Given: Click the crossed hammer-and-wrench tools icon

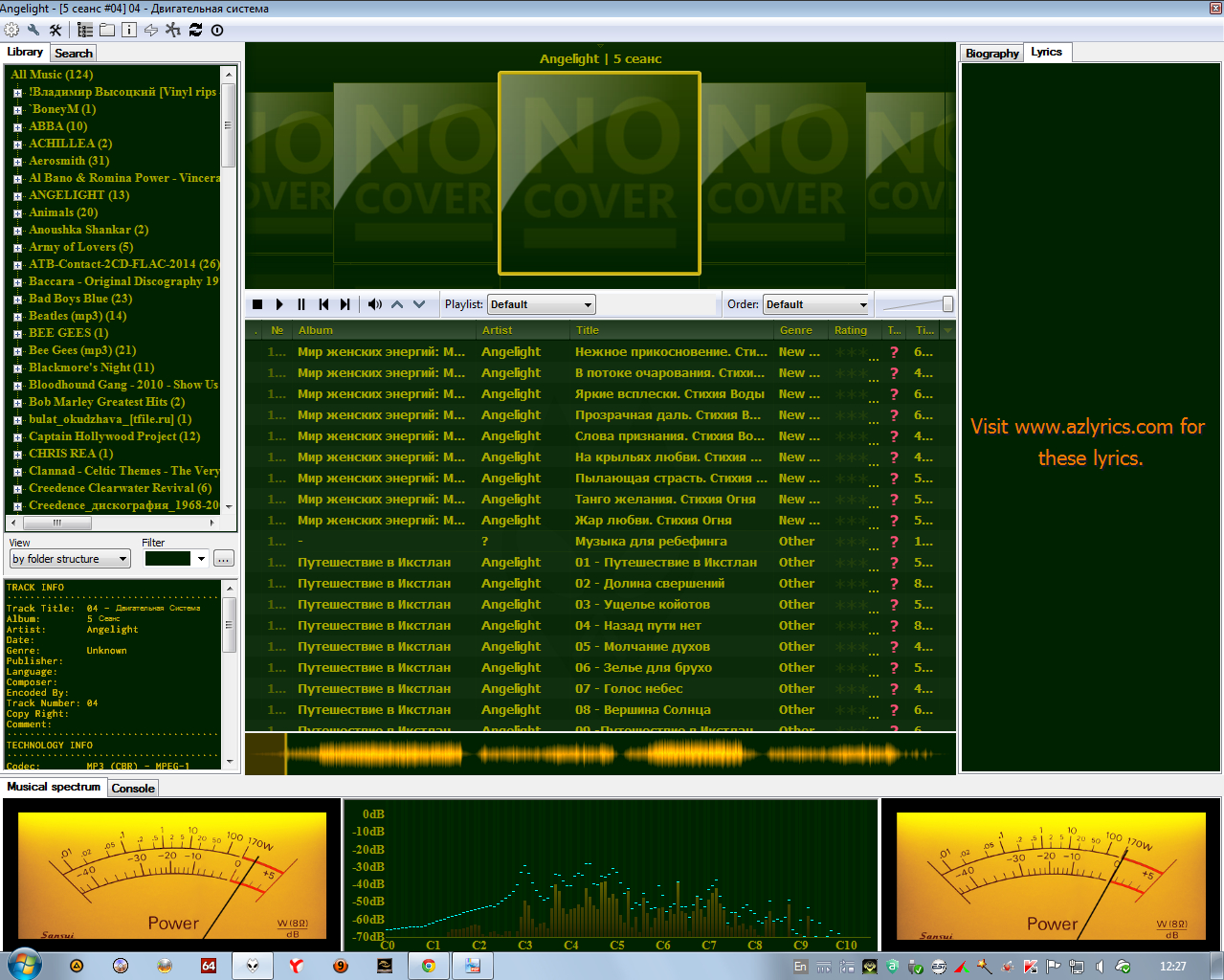Looking at the screenshot, I should pos(56,30).
